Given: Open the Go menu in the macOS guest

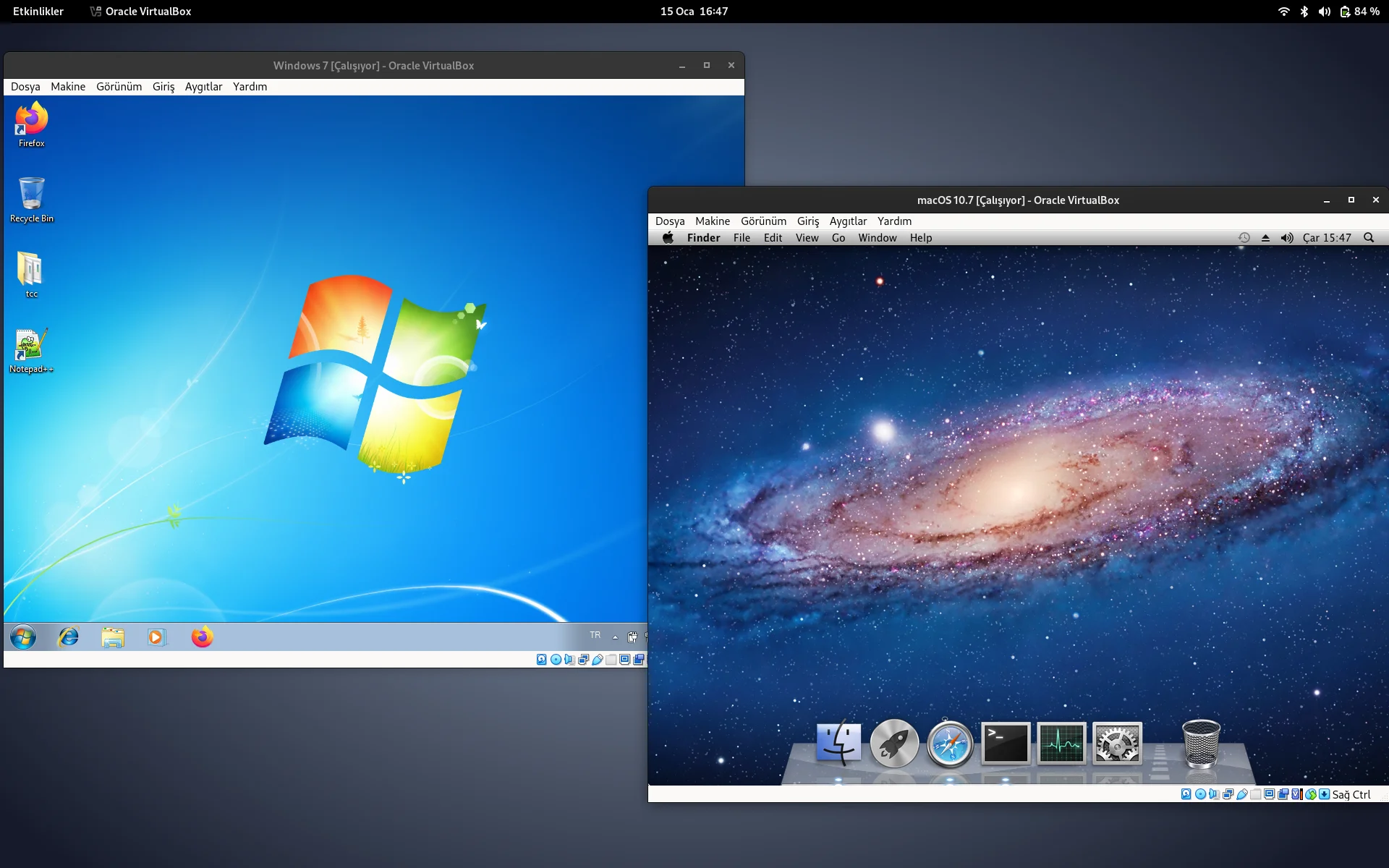Looking at the screenshot, I should 838,238.
